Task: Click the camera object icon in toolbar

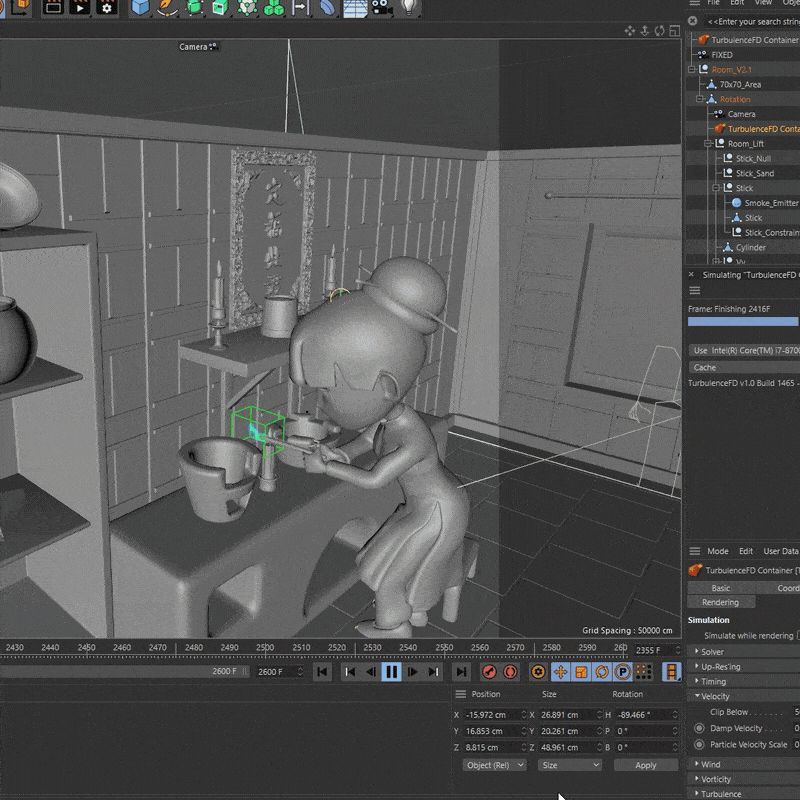Action: 380,8
